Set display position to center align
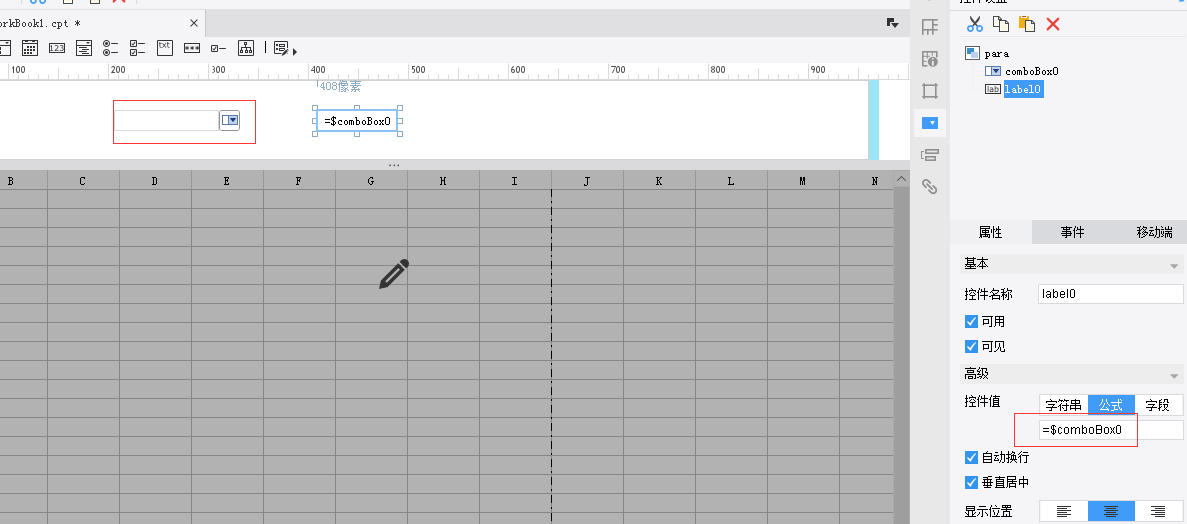1187x524 pixels. pos(1111,511)
